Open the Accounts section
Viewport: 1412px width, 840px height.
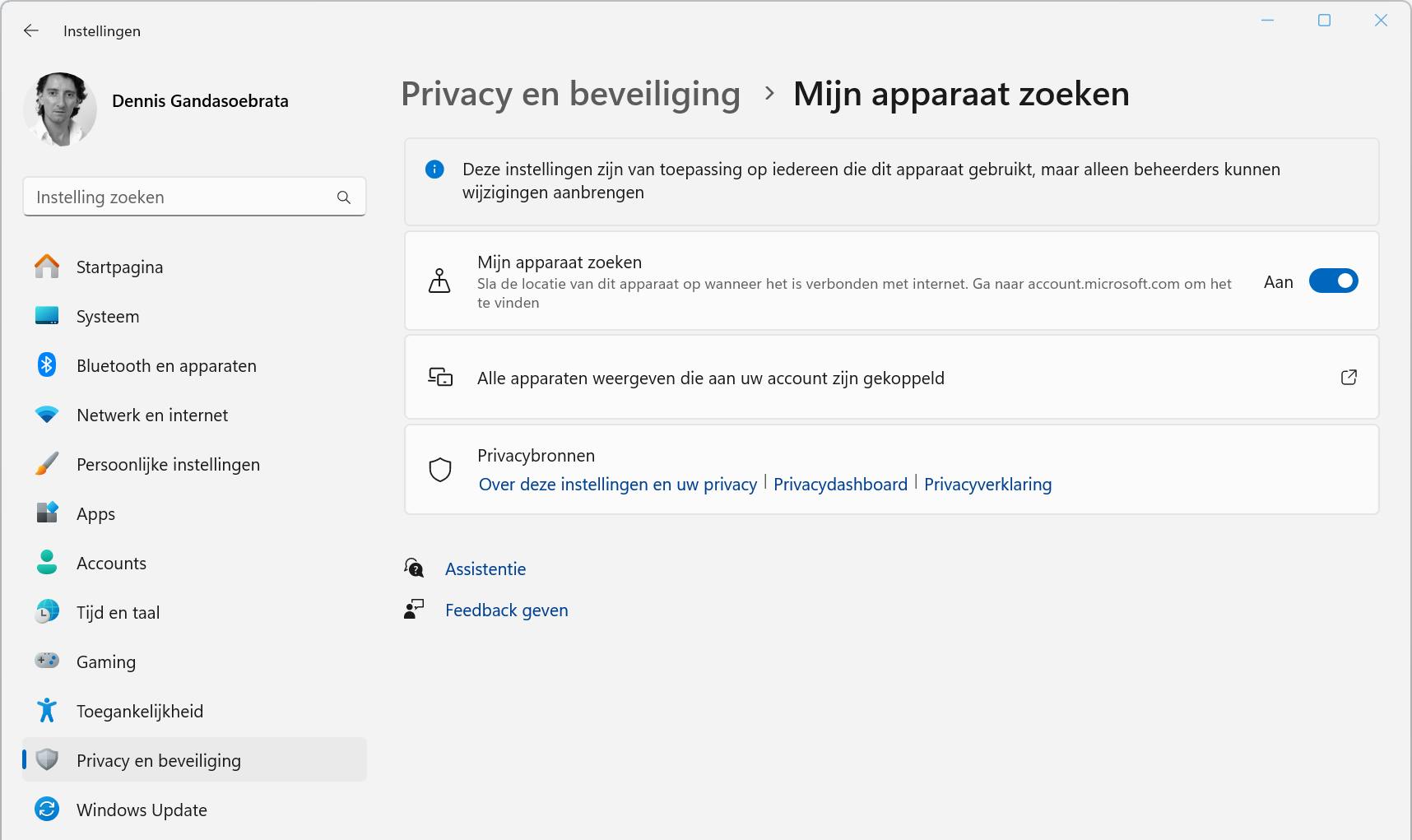click(111, 564)
